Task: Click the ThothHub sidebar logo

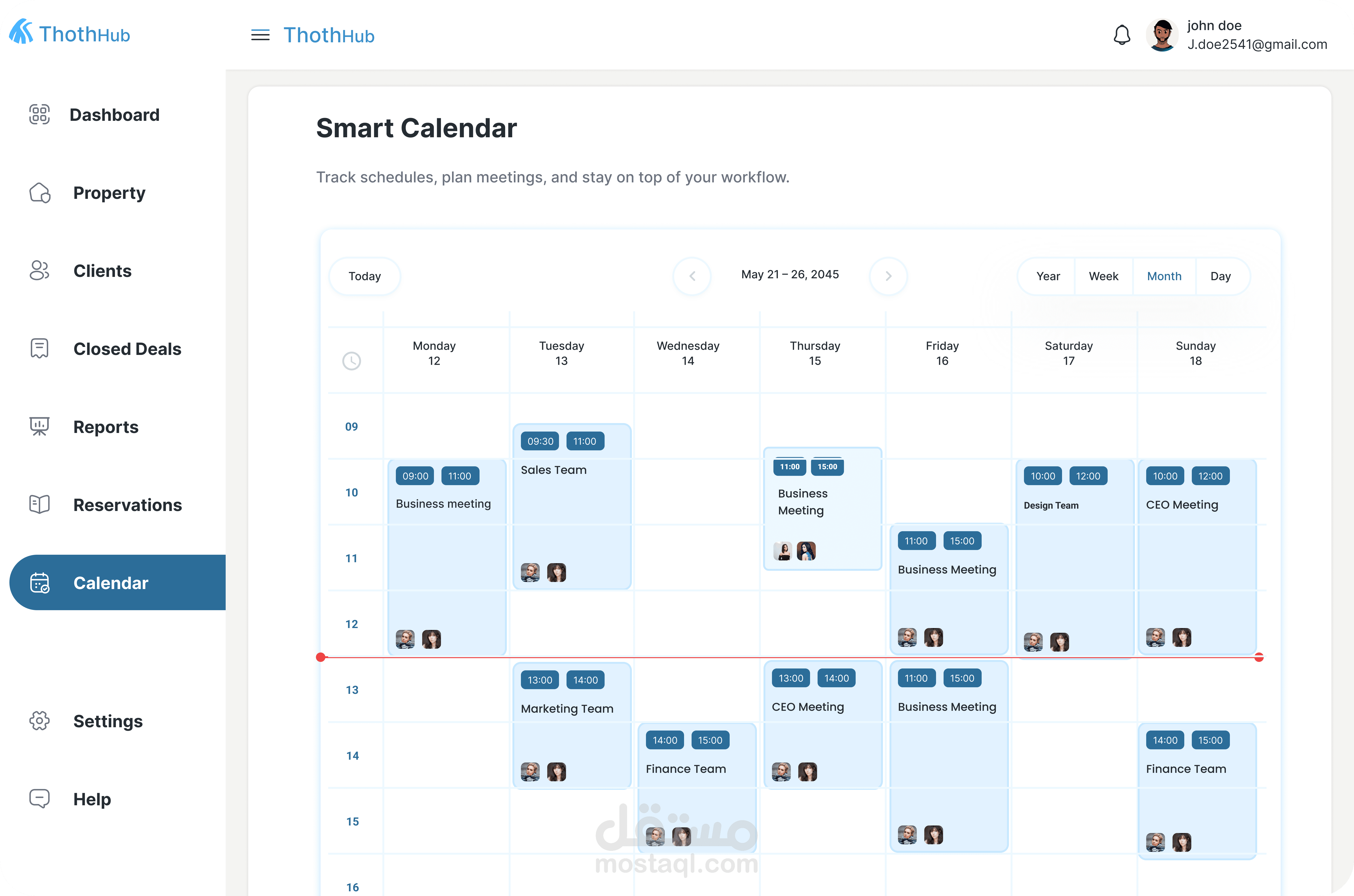Action: tap(70, 33)
